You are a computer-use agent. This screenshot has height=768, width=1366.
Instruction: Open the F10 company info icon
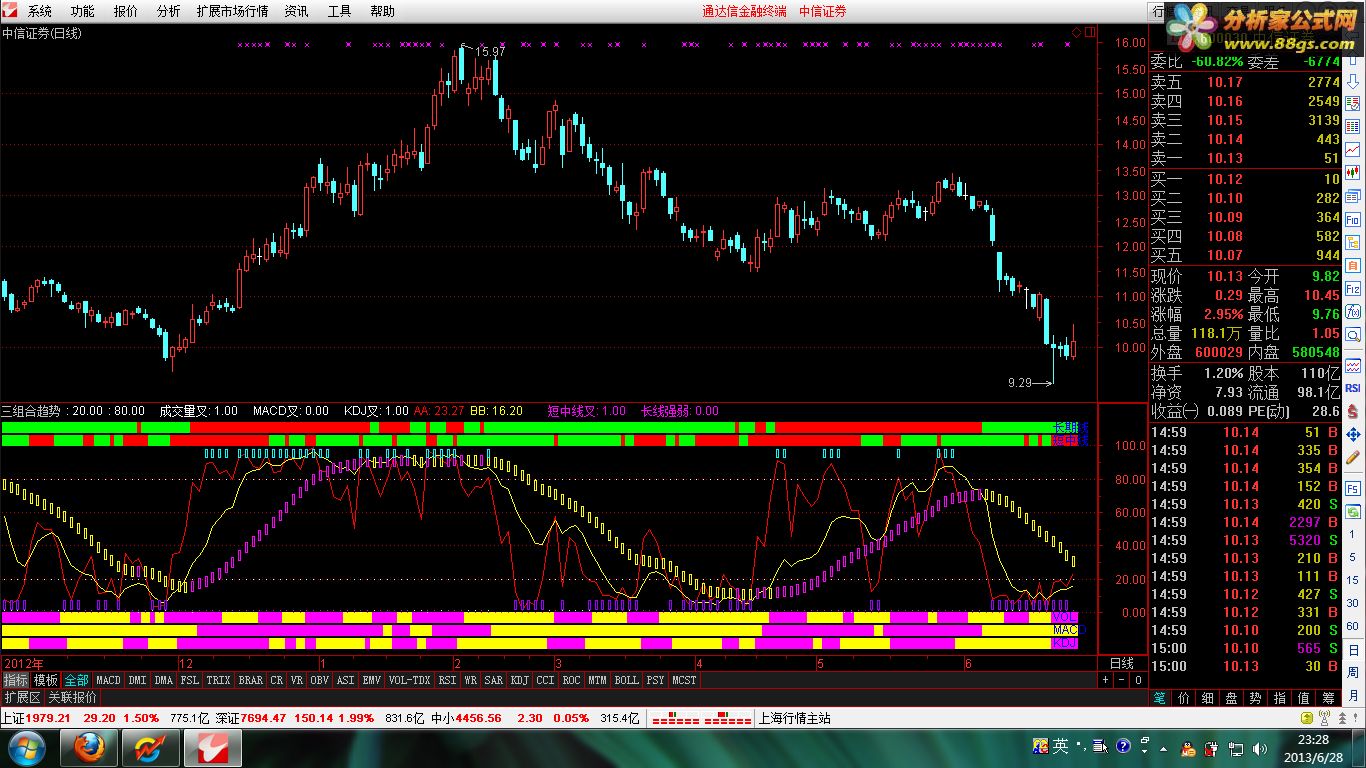pyautogui.click(x=1353, y=218)
